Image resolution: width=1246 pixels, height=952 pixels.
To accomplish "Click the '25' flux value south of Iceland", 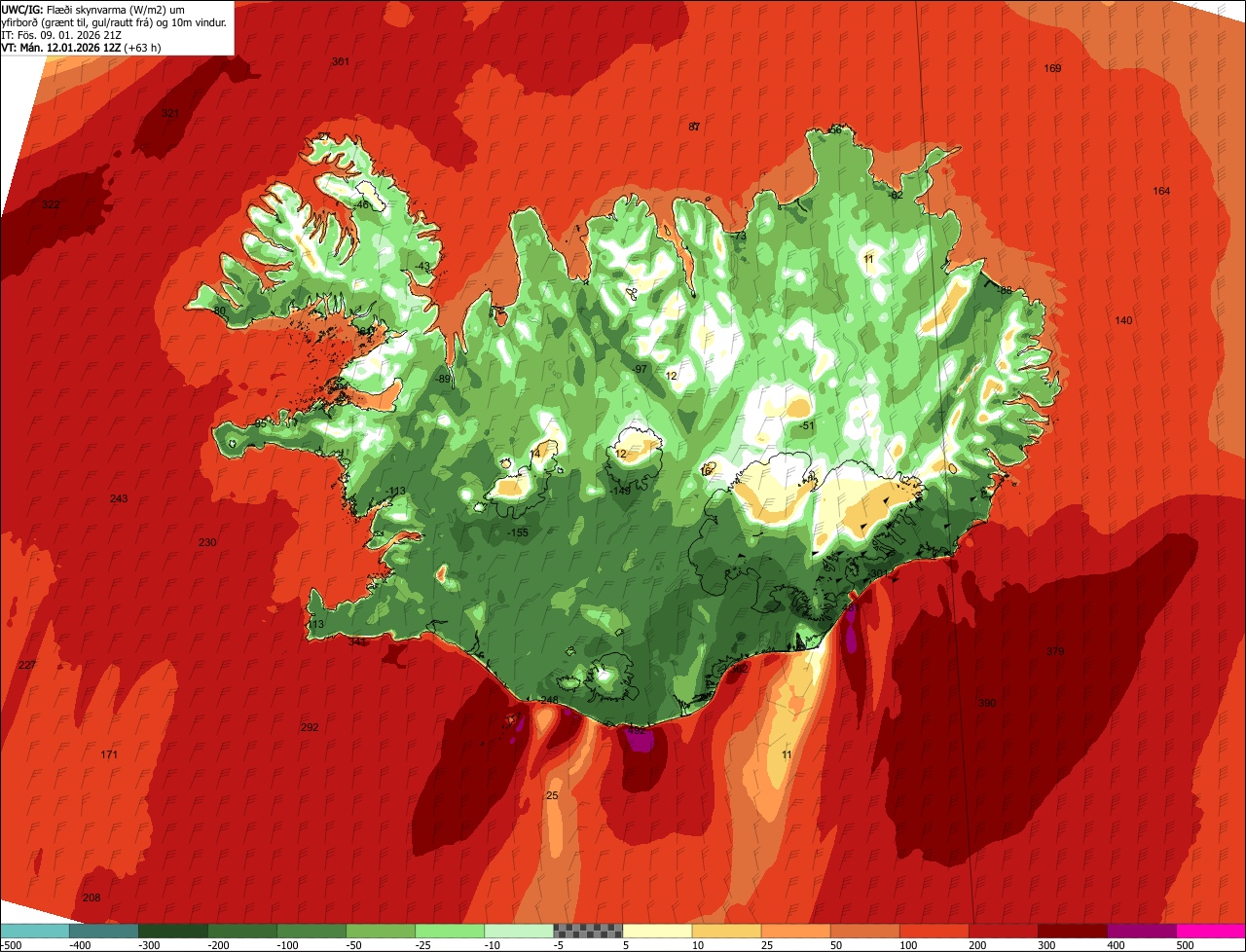I will (552, 795).
